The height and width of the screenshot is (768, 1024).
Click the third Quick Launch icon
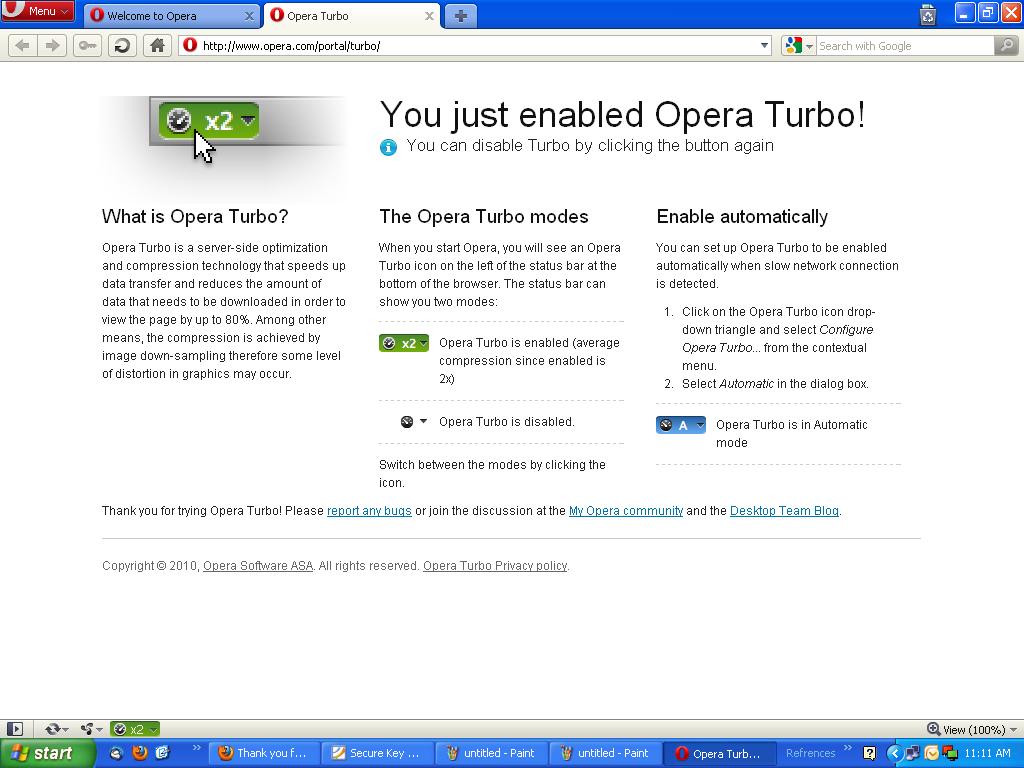tap(162, 753)
